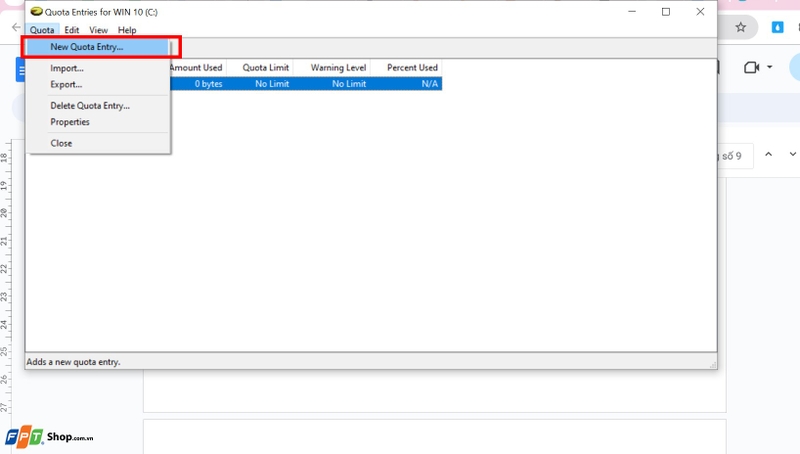Open the Help menu
The height and width of the screenshot is (454, 800).
(127, 30)
